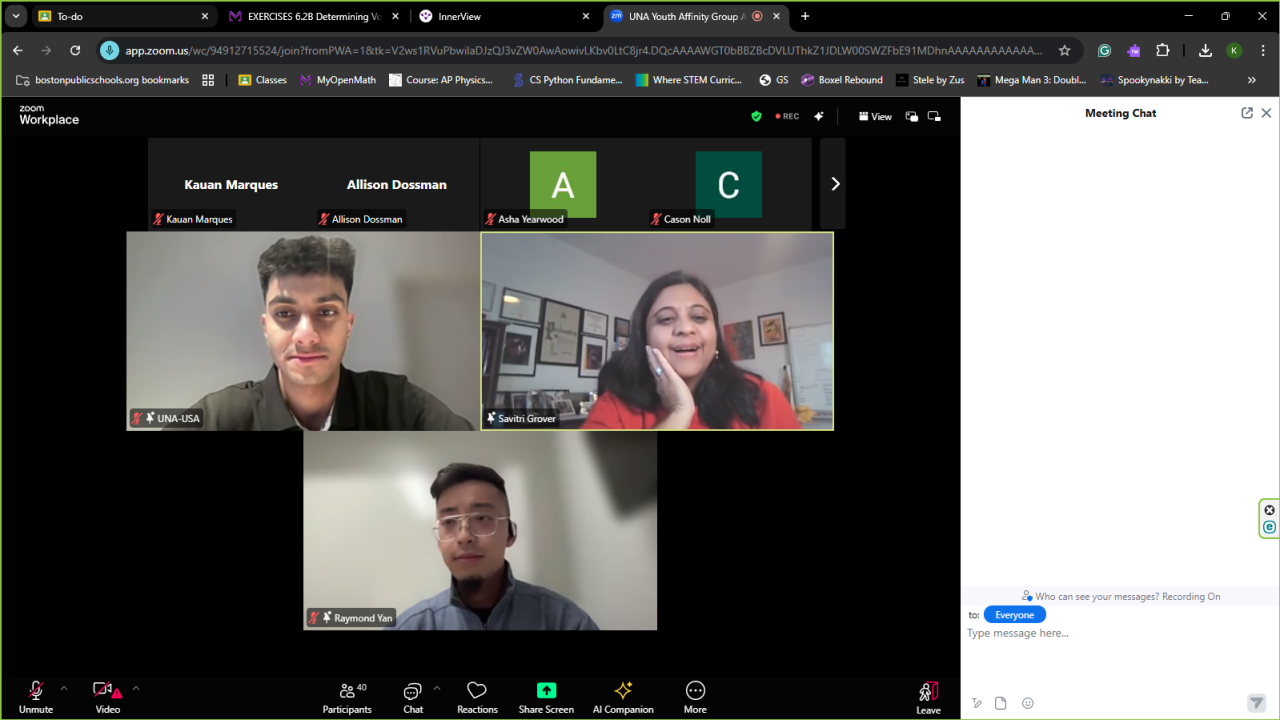Open the Course: AP Physics bookmark
This screenshot has width=1280, height=720.
(440, 80)
